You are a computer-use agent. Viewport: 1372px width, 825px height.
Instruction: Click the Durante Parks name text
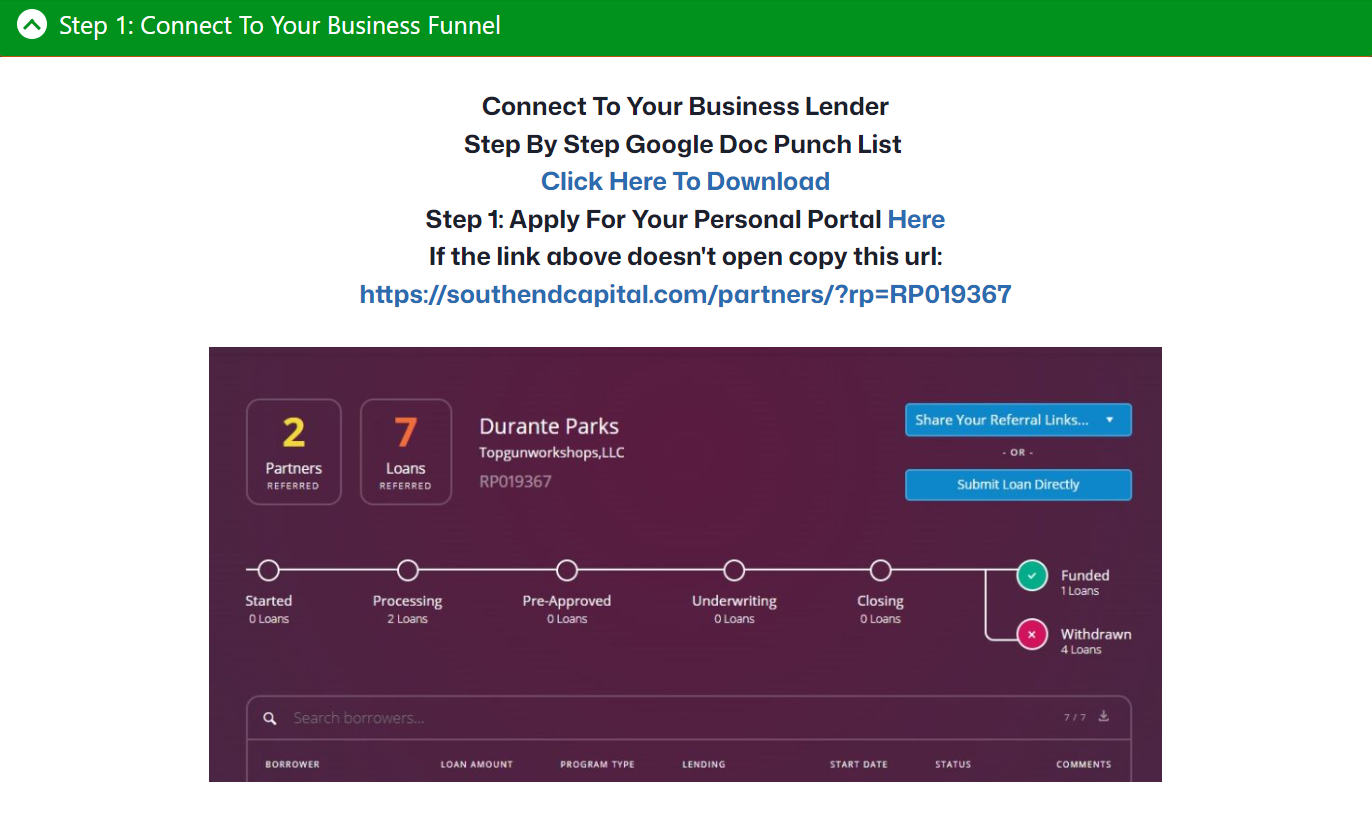tap(549, 426)
